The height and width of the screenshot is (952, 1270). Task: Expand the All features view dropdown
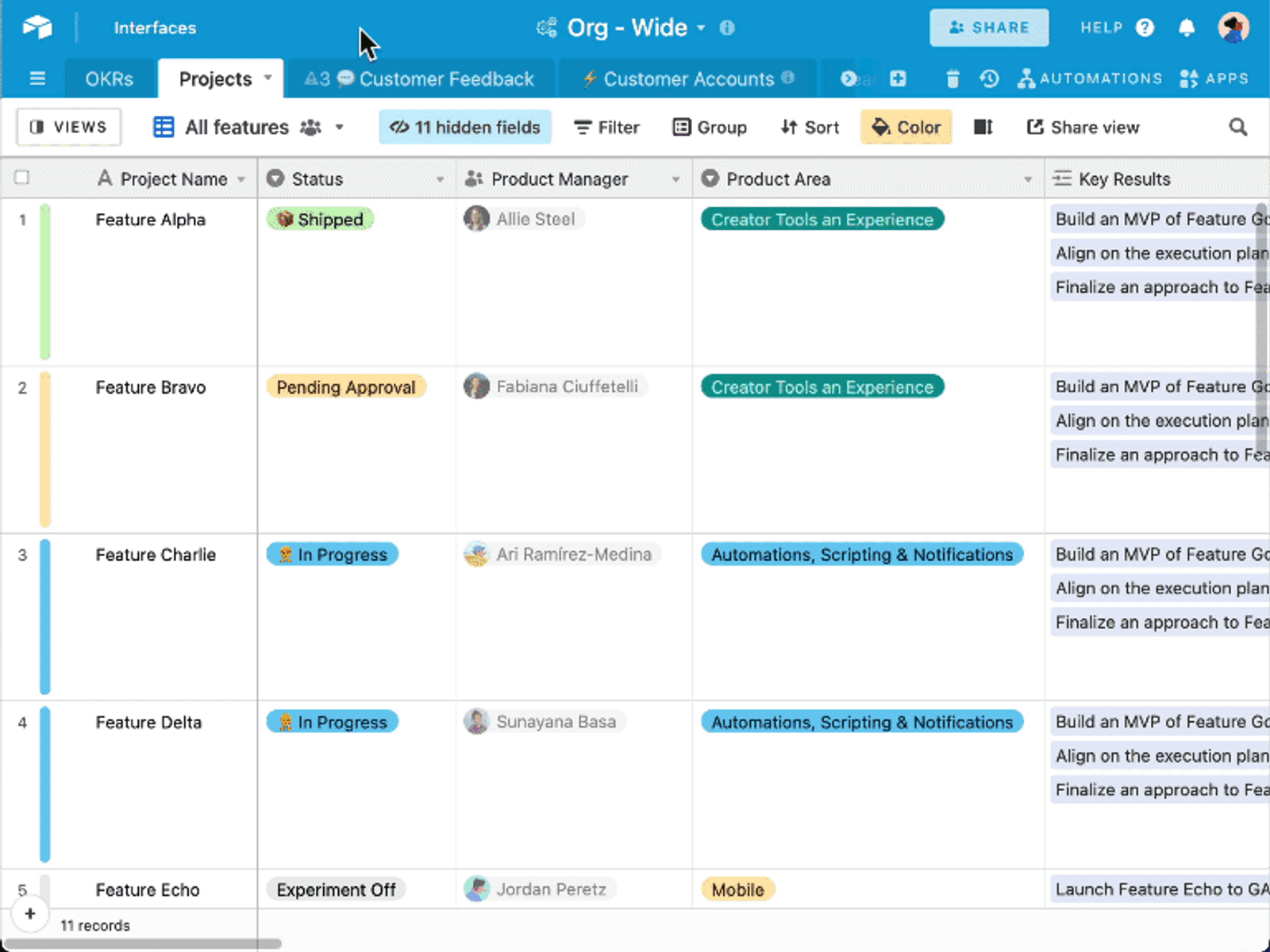pyautogui.click(x=339, y=127)
